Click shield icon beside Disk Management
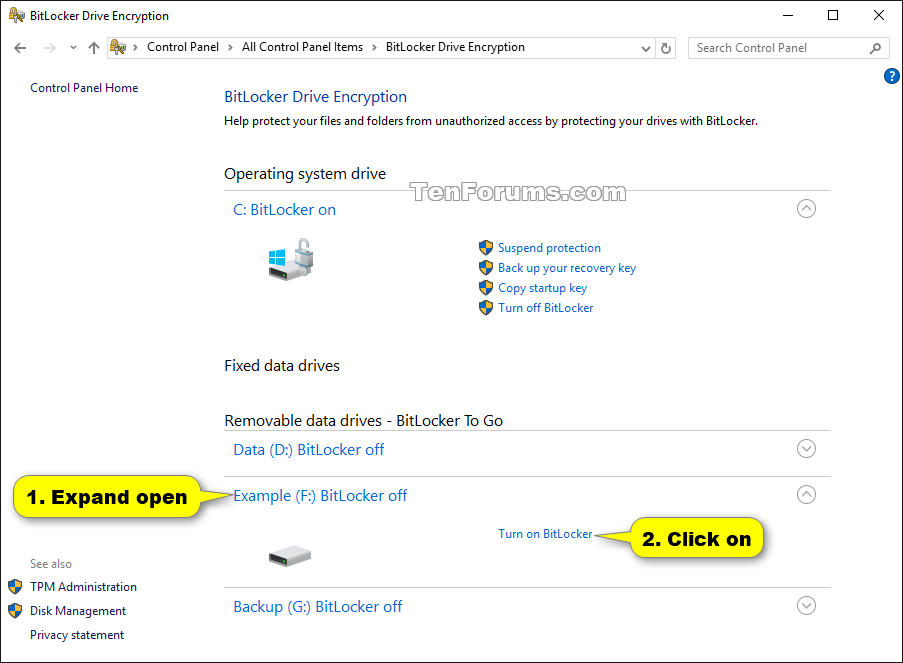The height and width of the screenshot is (663, 903). coord(15,611)
